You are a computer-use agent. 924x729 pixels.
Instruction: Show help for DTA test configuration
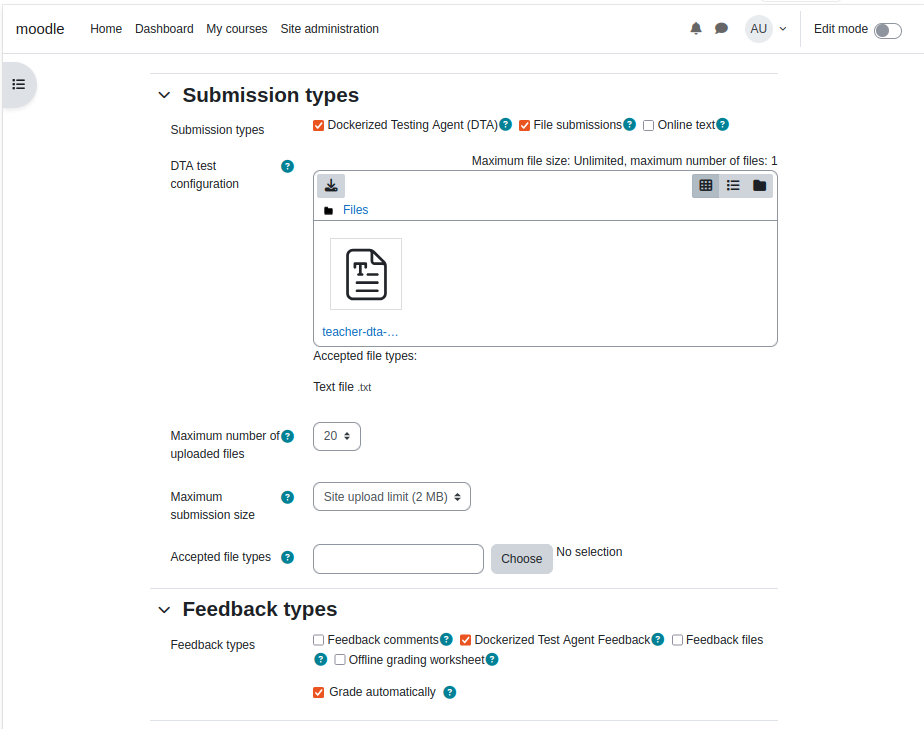click(288, 166)
